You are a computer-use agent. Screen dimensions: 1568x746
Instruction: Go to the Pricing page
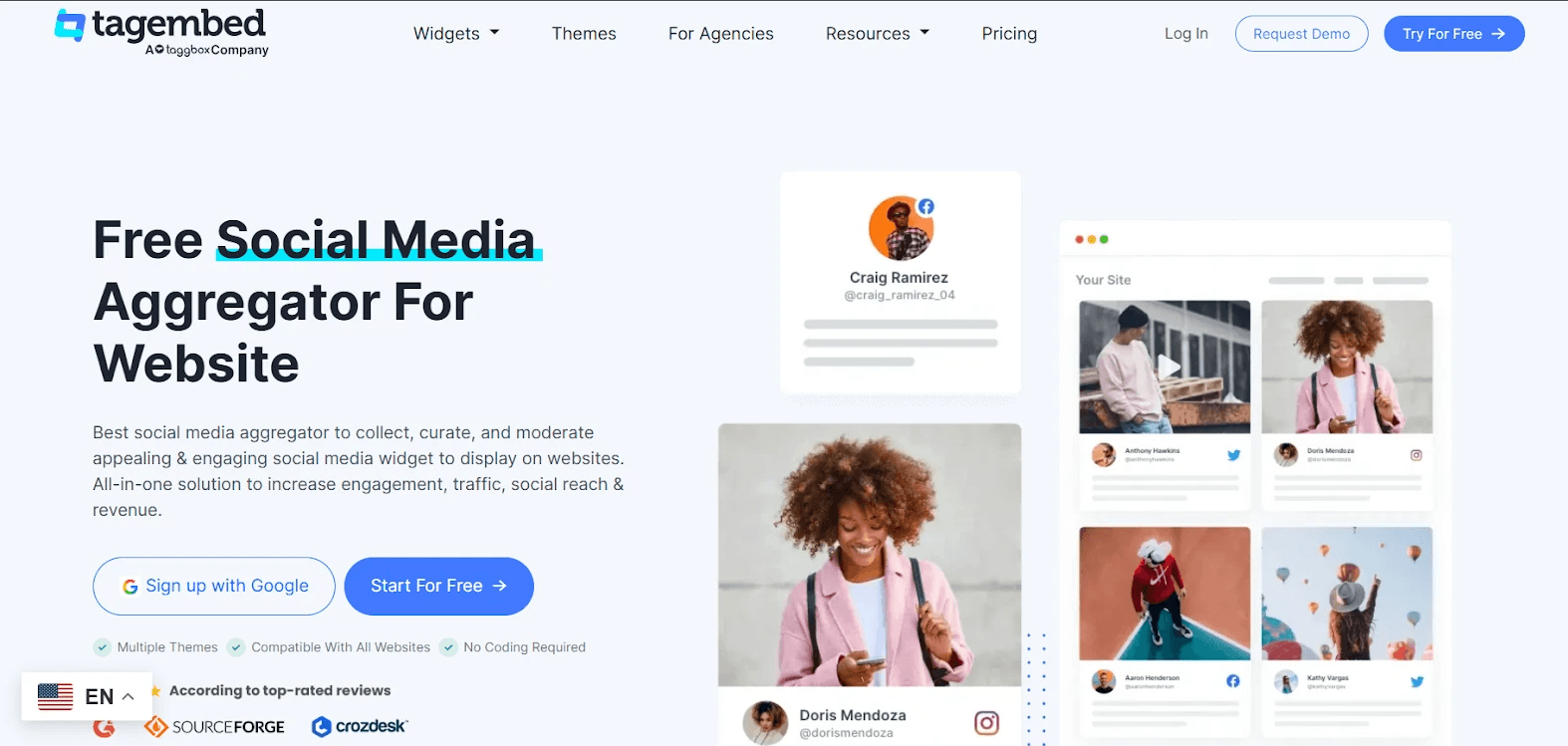(1009, 34)
